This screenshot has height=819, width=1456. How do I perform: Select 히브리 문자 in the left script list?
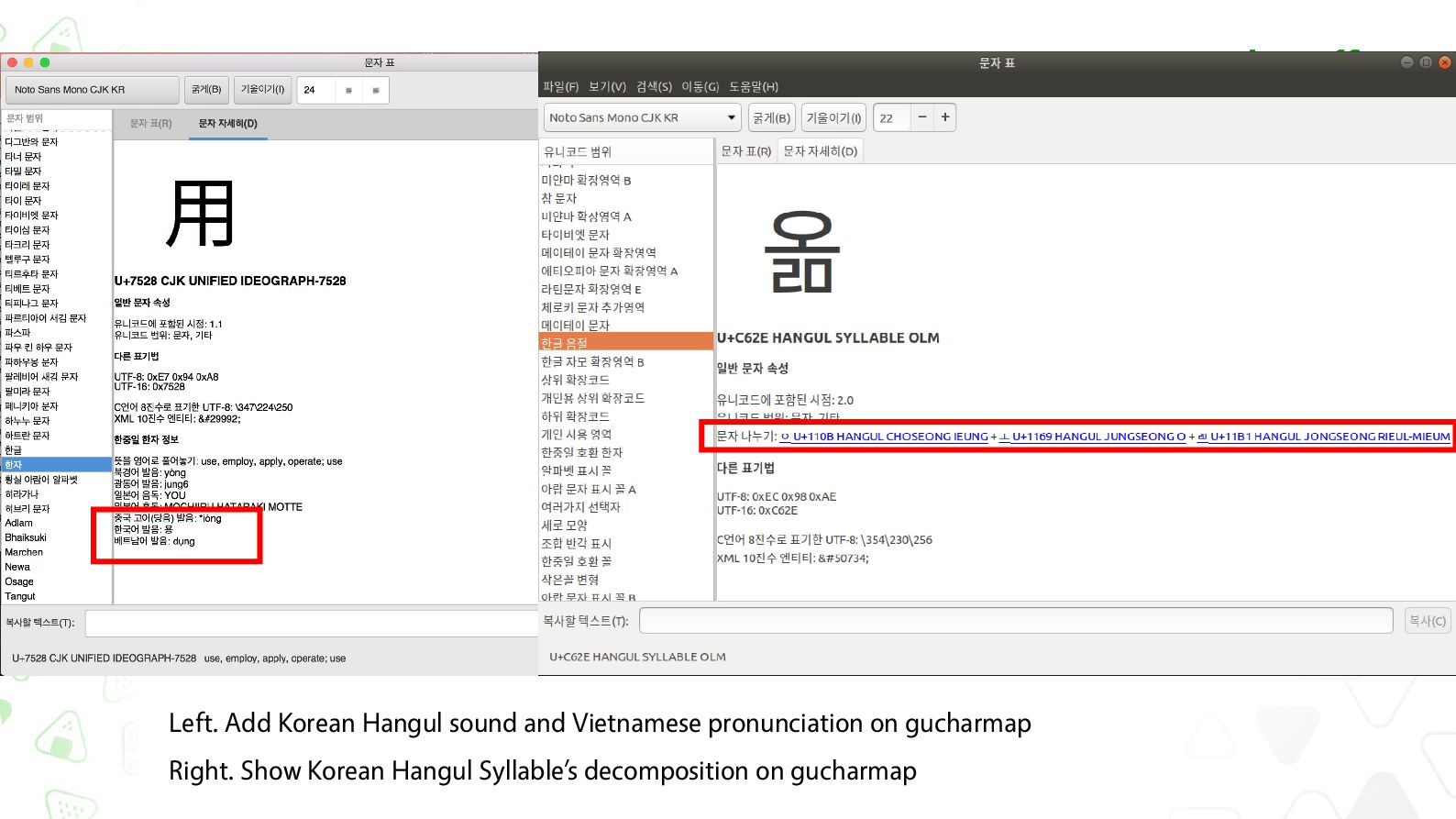(x=56, y=509)
